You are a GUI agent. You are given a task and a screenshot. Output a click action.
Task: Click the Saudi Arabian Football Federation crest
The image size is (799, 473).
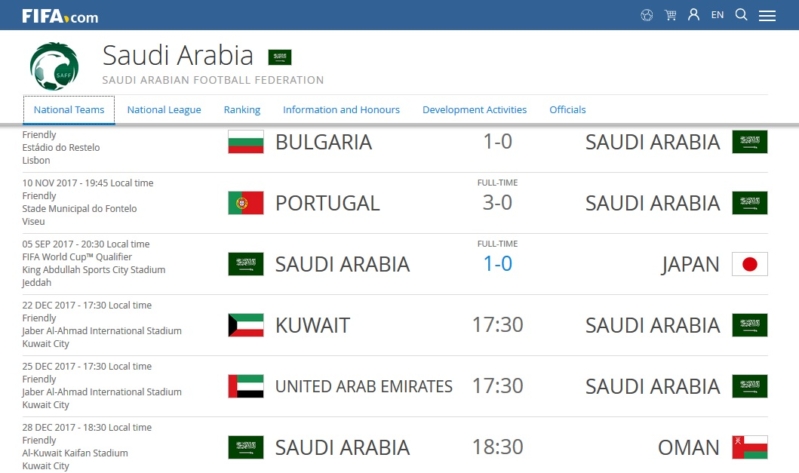(x=55, y=66)
